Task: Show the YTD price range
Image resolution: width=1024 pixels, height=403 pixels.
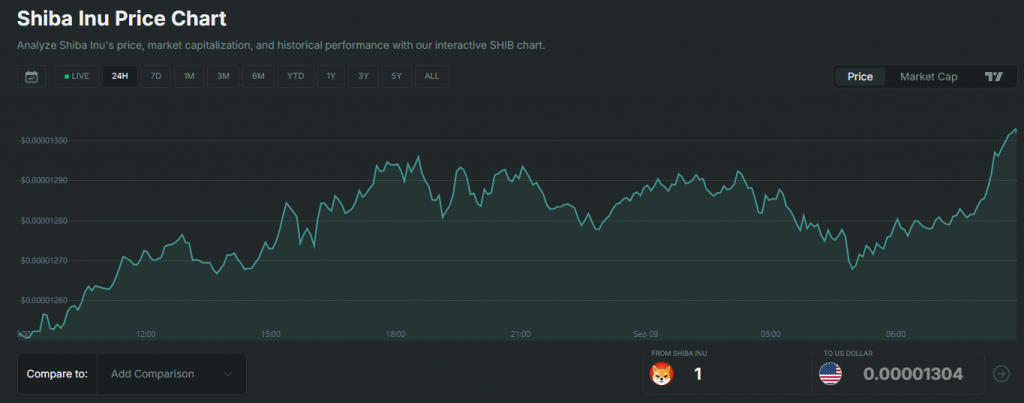Action: click(296, 76)
